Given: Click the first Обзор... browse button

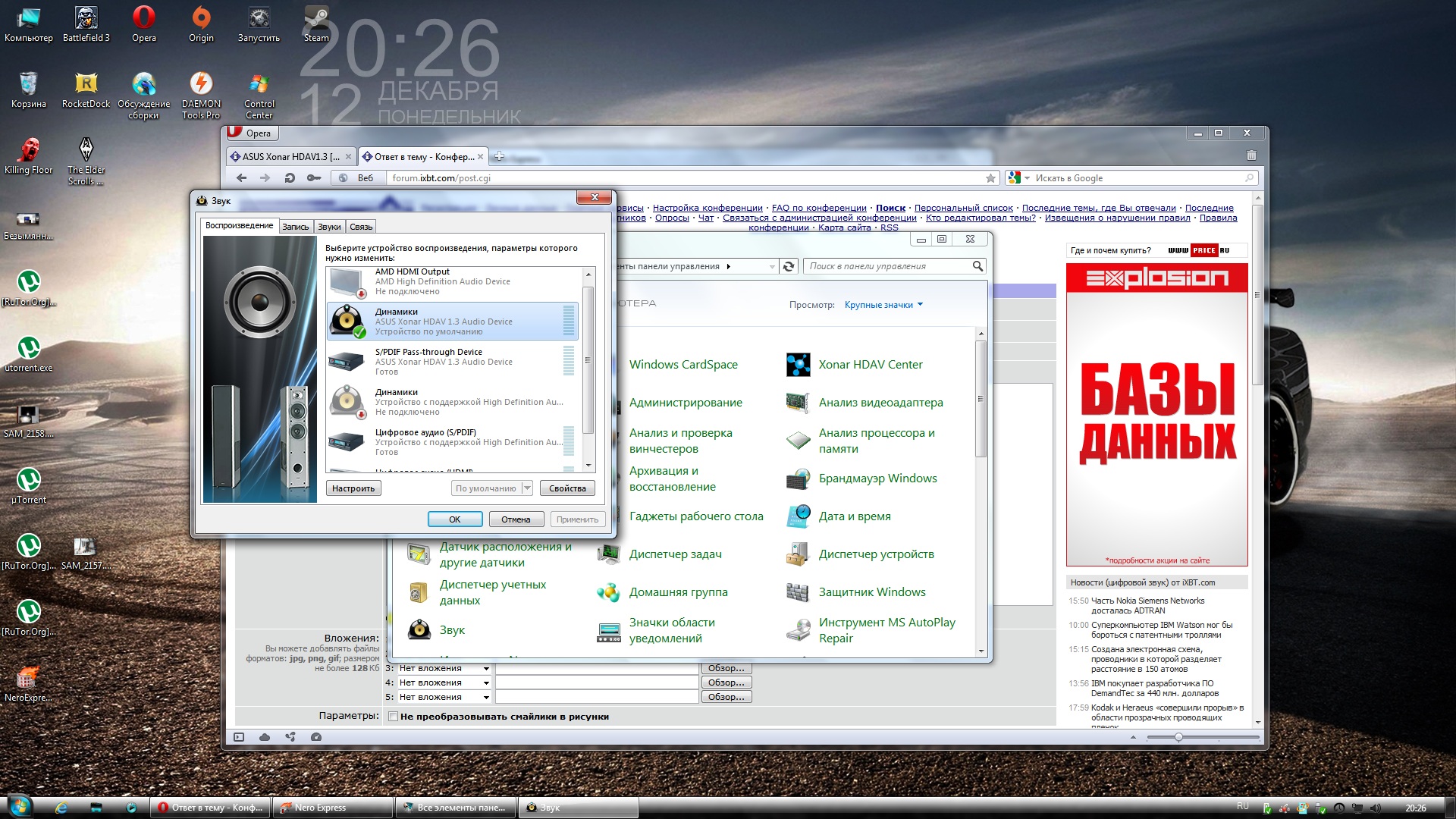Looking at the screenshot, I should [726, 668].
